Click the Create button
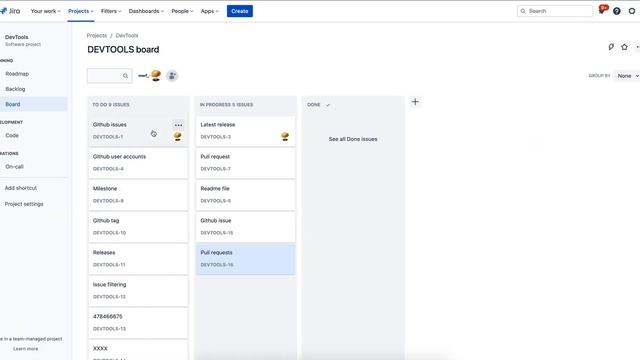 pos(240,11)
